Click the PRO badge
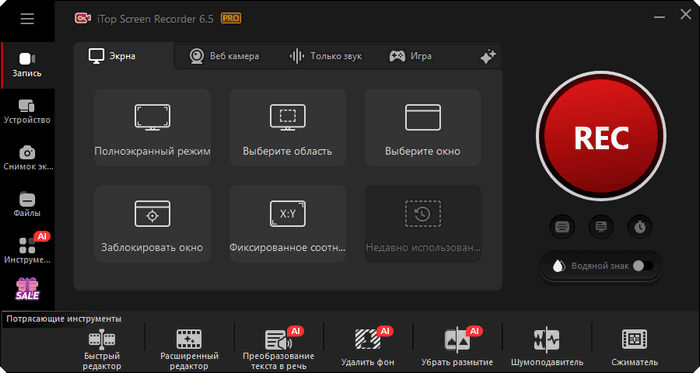 (231, 18)
